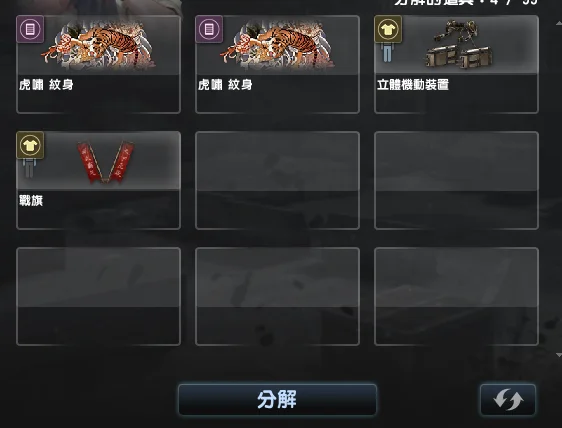Click the empty slot in bottom-middle row

(x=277, y=296)
